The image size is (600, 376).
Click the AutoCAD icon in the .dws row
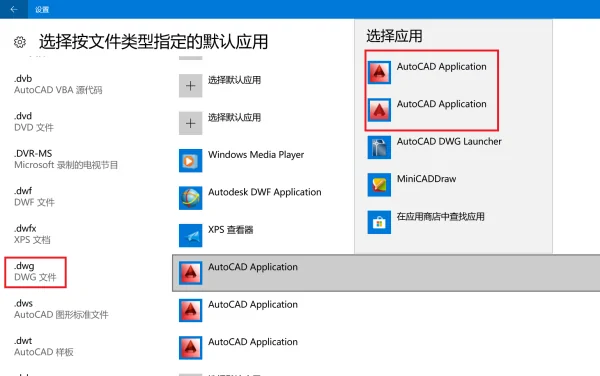[191, 311]
